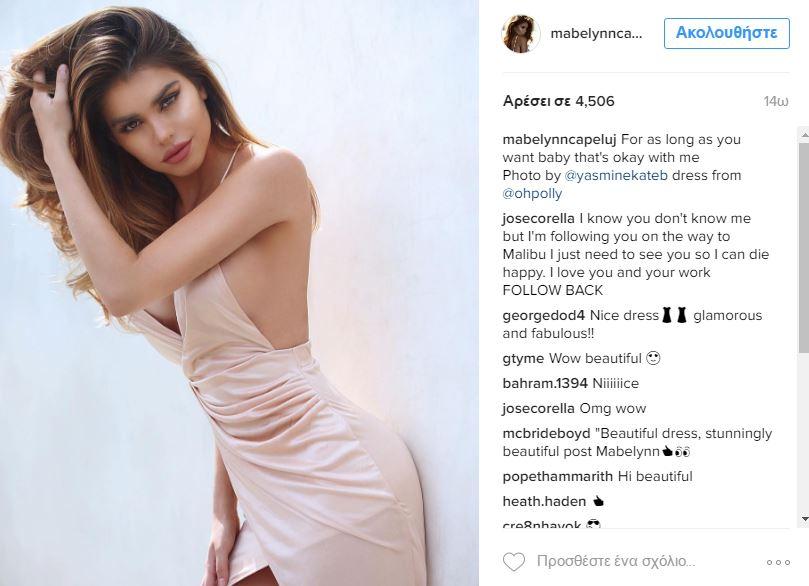
Task: Open the georgedod4 commenter profile
Action: point(543,315)
